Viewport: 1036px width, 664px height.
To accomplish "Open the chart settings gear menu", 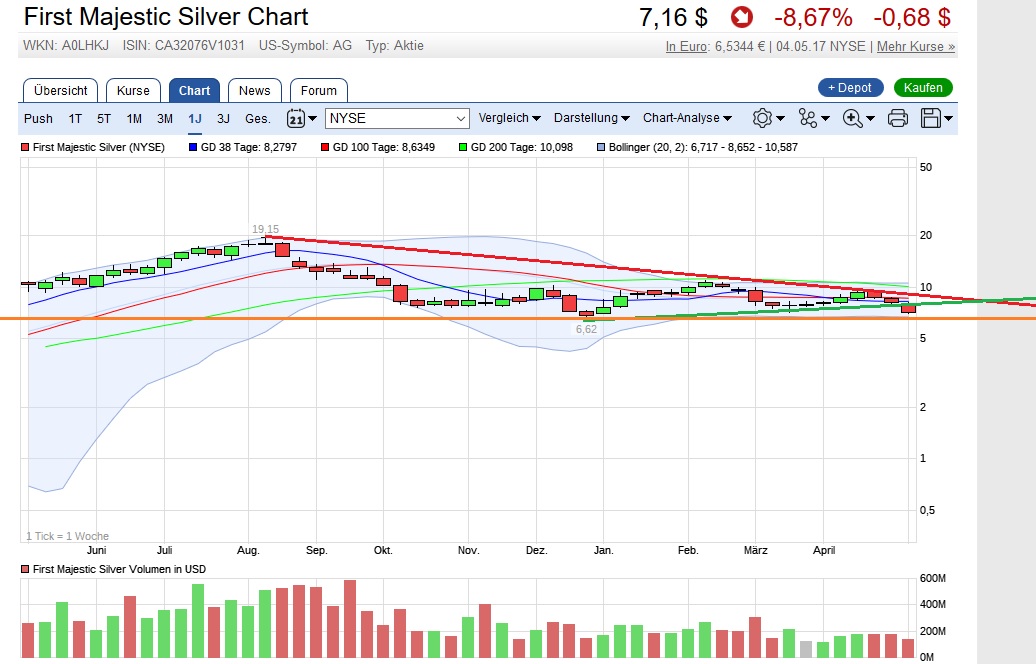I will pos(762,118).
